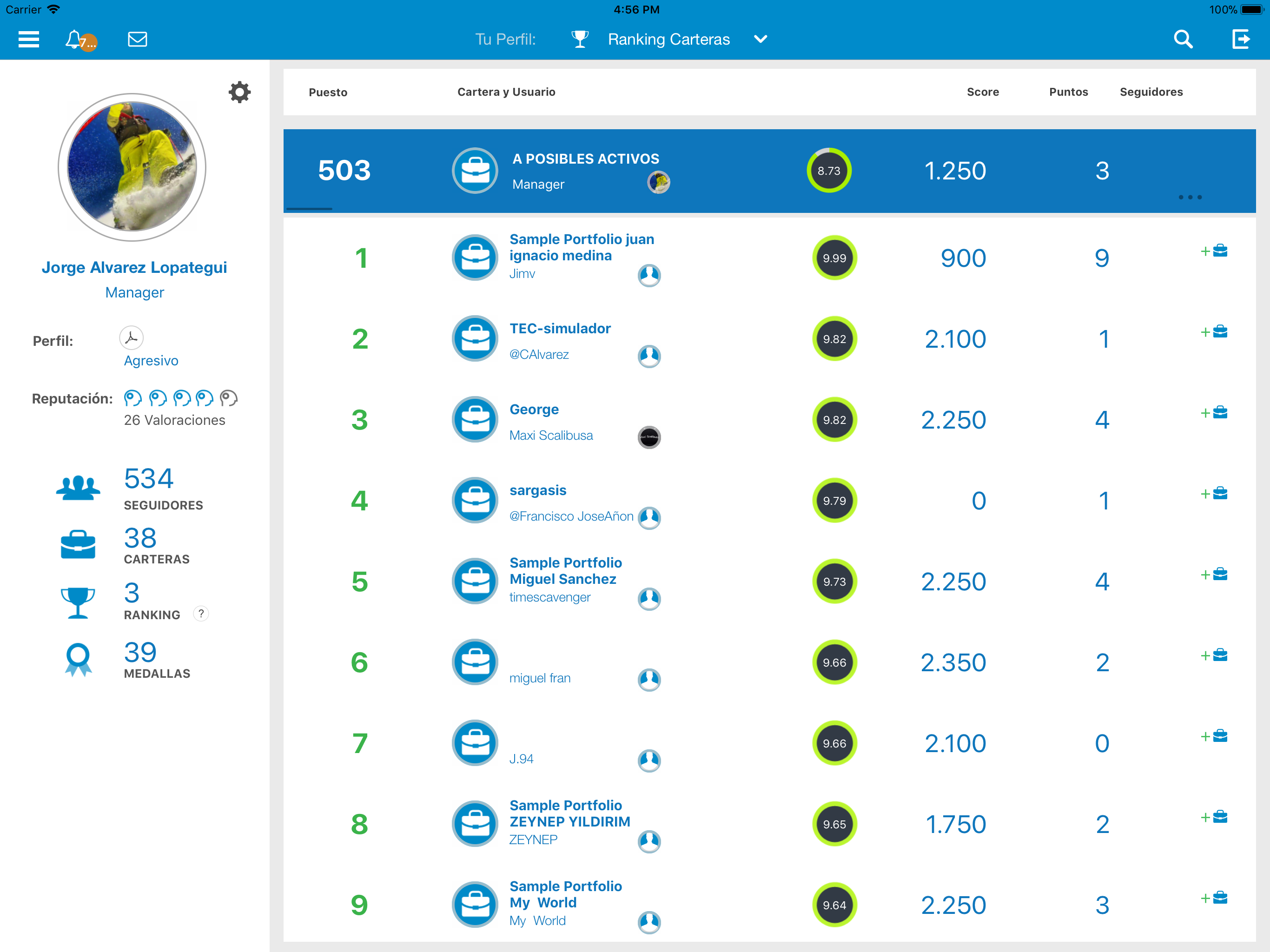Image resolution: width=1270 pixels, height=952 pixels.
Task: Click the ranking help question mark
Action: coord(201,613)
